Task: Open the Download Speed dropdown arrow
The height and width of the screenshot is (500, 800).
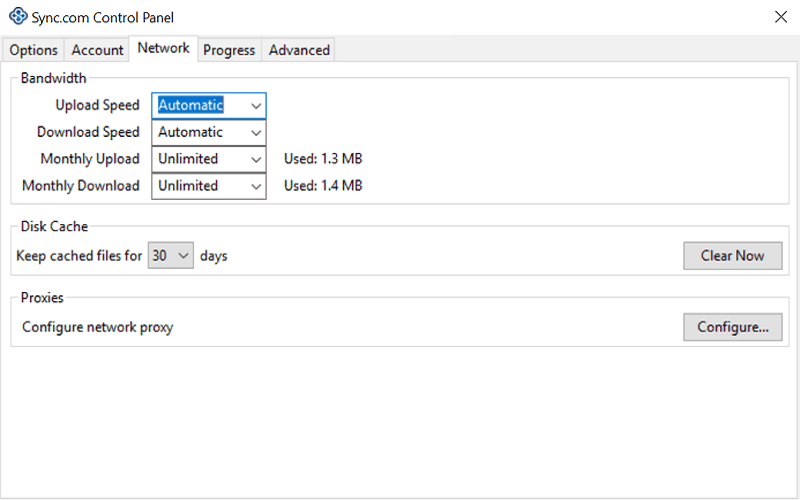Action: pos(256,133)
